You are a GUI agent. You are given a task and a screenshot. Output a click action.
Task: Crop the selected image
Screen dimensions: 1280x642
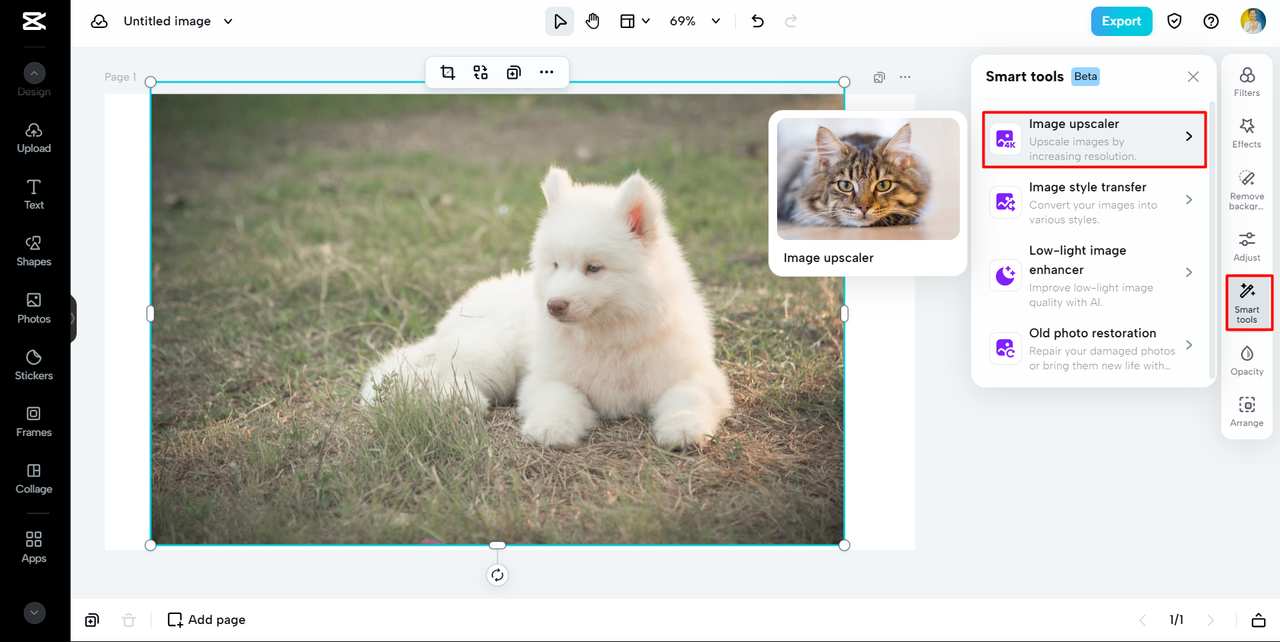click(x=448, y=72)
